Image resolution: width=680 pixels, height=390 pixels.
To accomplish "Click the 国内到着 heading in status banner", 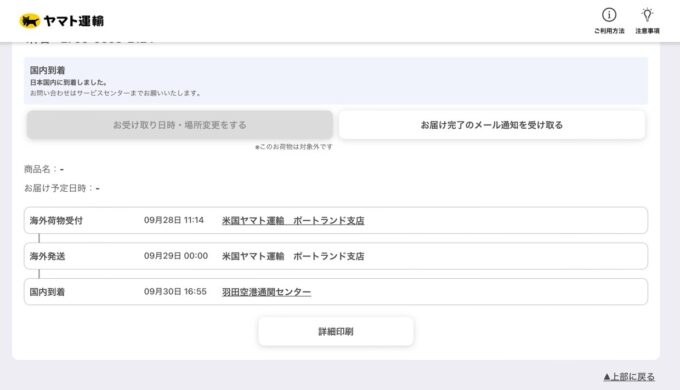I will click(47, 70).
